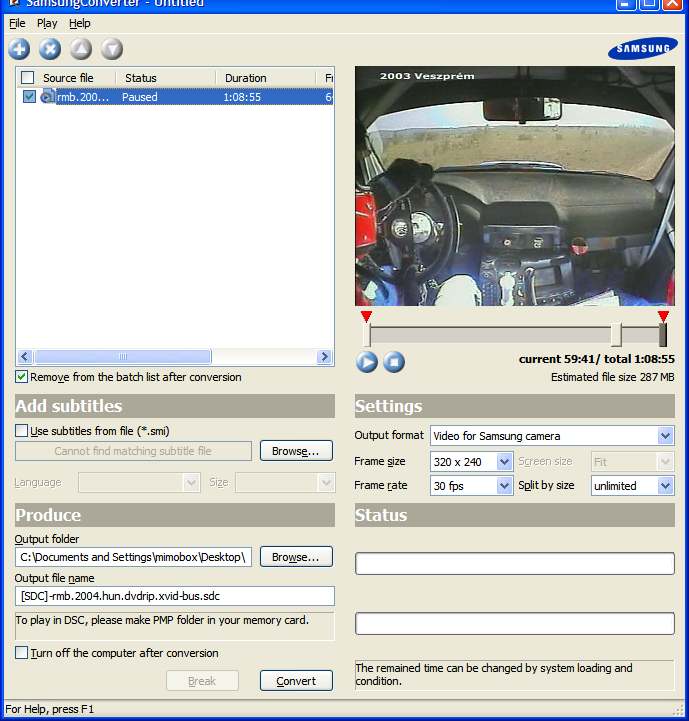Screen dimensions: 689x721
Task: Close the SamsungConverter window
Action: (x=673, y=4)
